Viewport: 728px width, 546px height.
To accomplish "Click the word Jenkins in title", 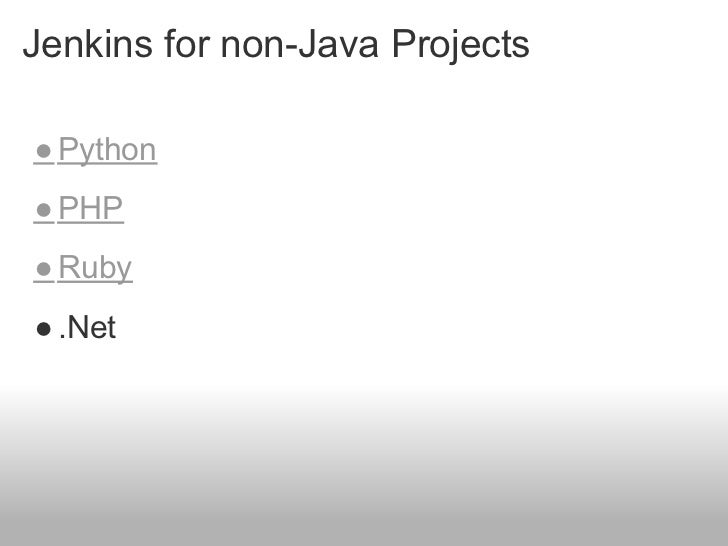I will pos(82,44).
